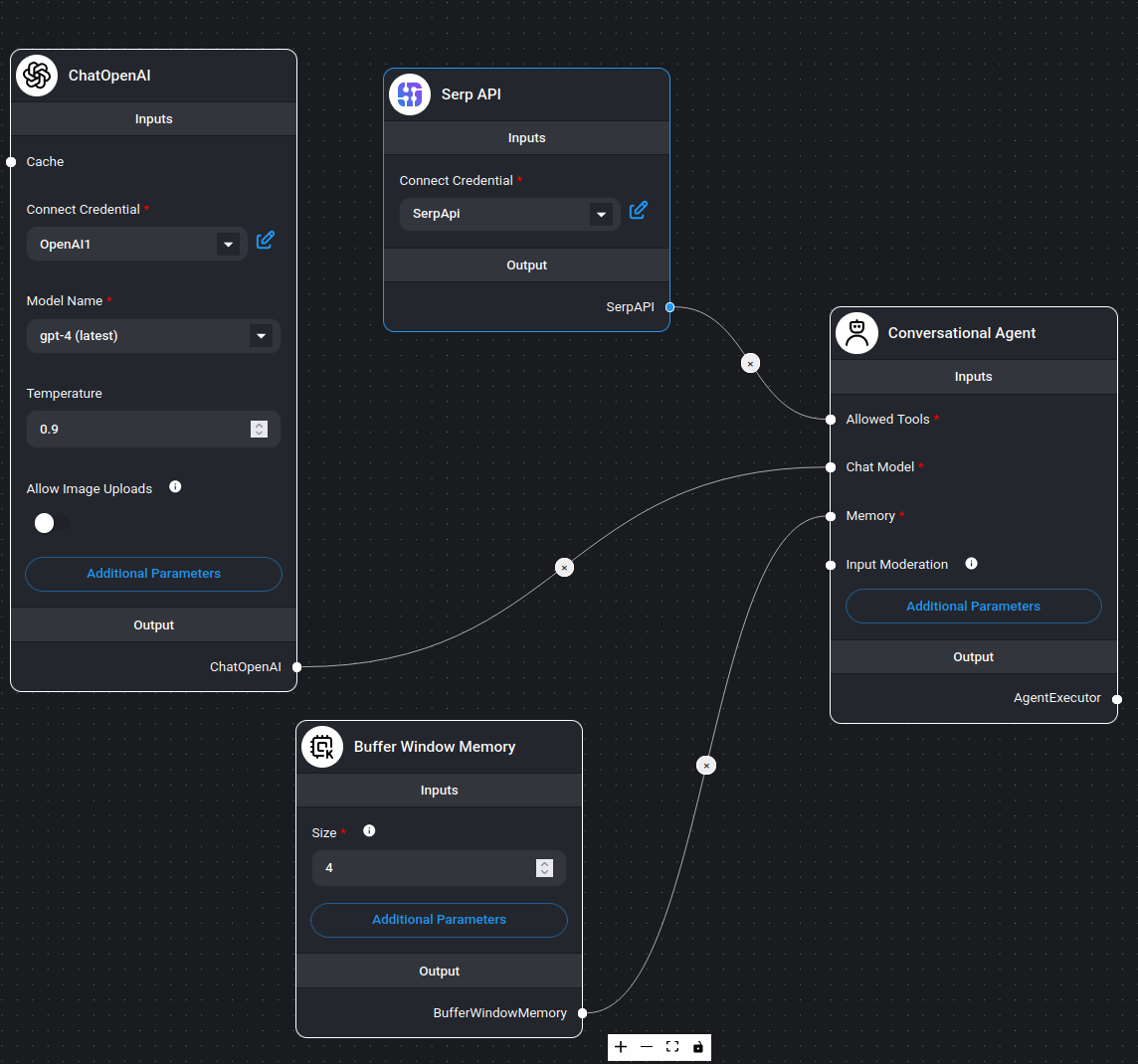Click the Cache input anchor
Screen dimensions: 1138x1064
[11, 162]
